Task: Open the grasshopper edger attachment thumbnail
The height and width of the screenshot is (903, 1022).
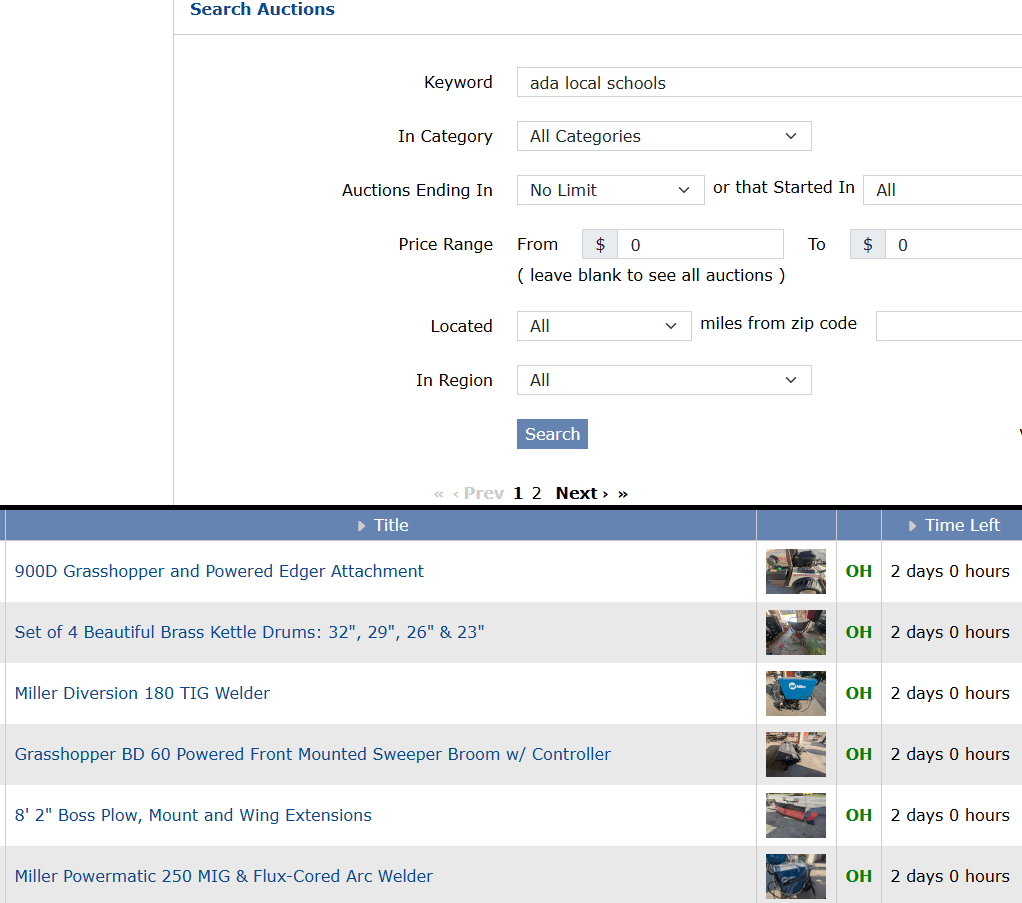Action: coord(796,571)
